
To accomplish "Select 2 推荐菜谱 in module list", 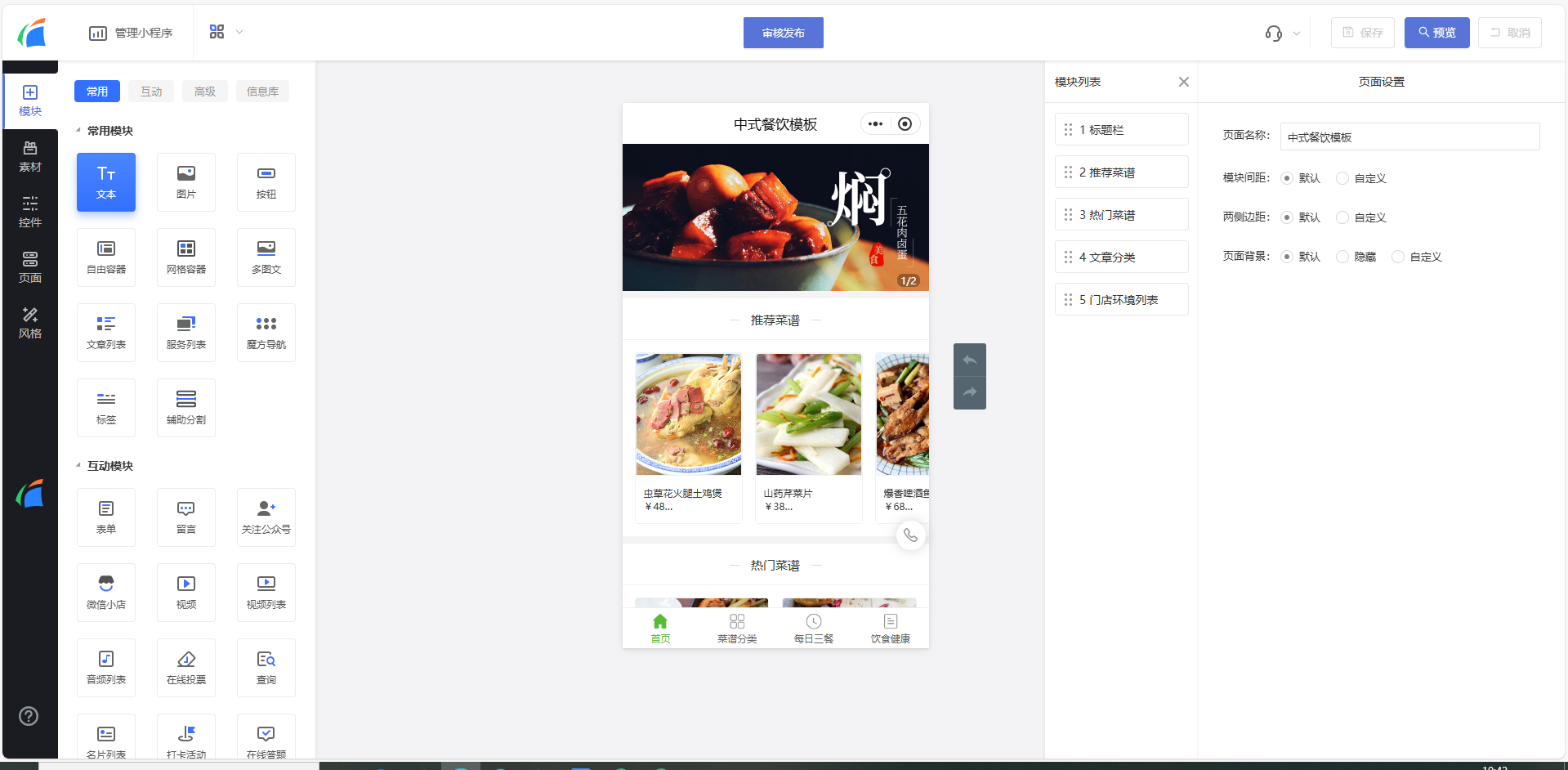I will 1122,172.
